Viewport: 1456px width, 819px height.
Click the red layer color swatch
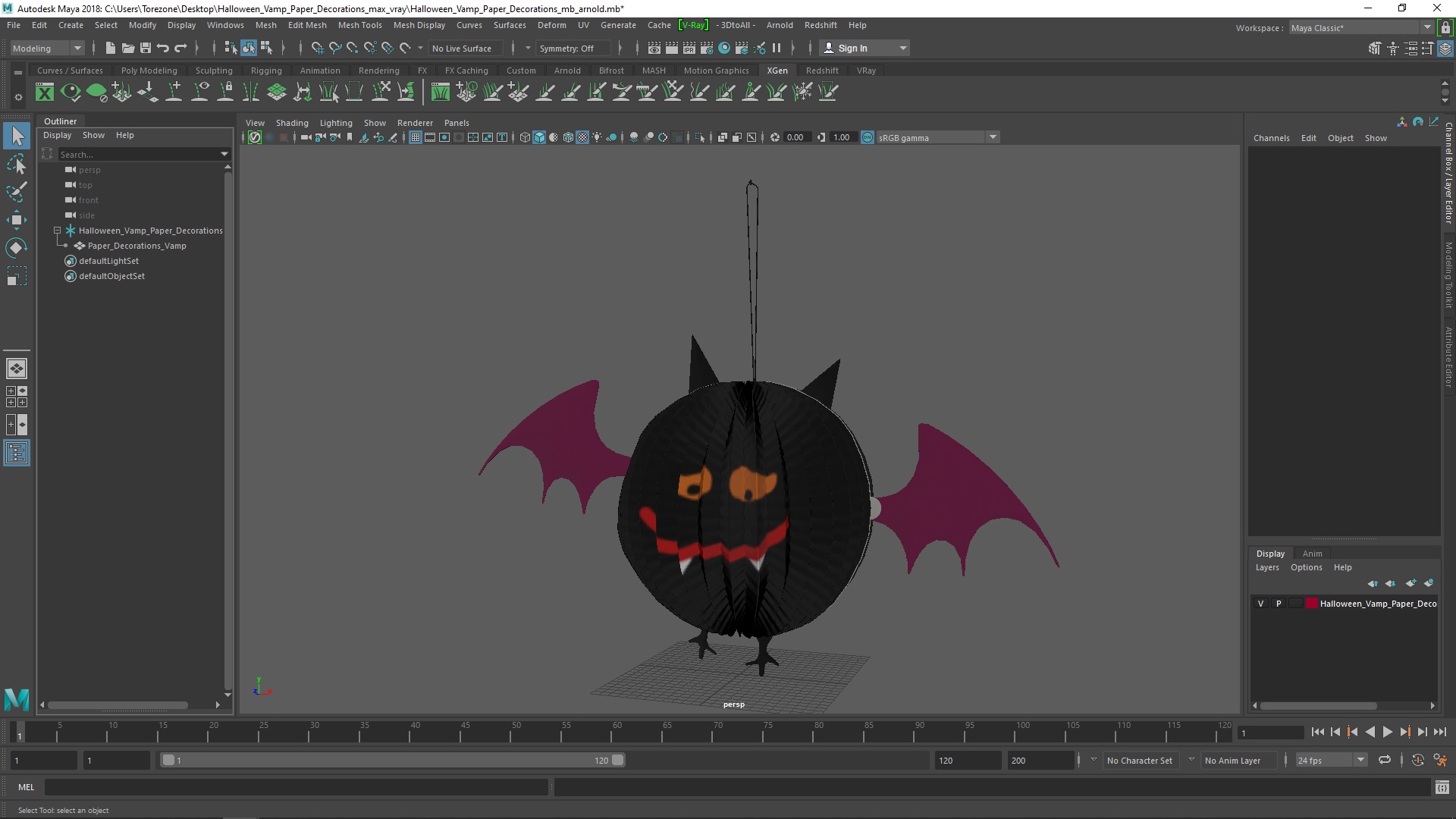tap(1311, 604)
